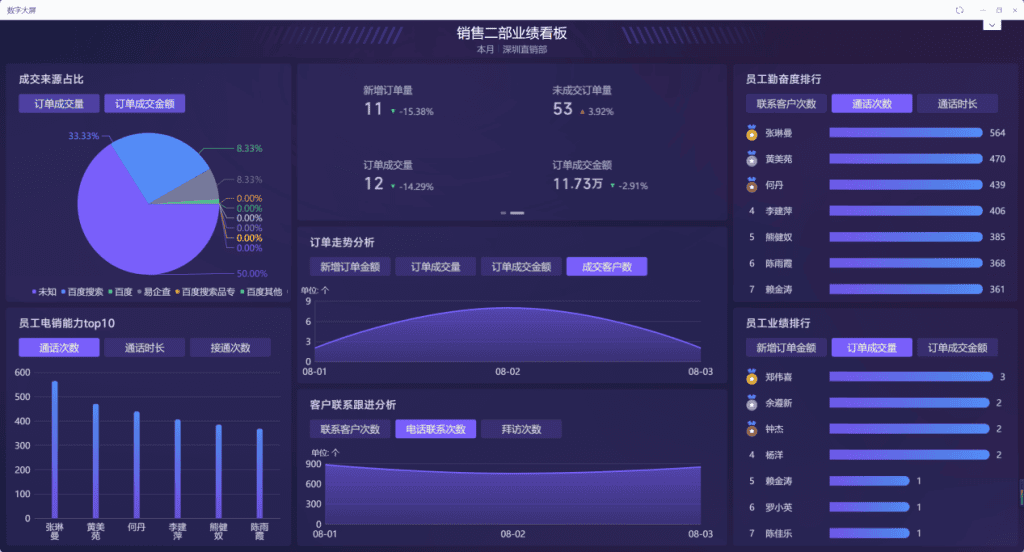Screen dimensions: 1024x552
Task: Click the gold medal icon beside 郑伟喜
Action: point(752,377)
